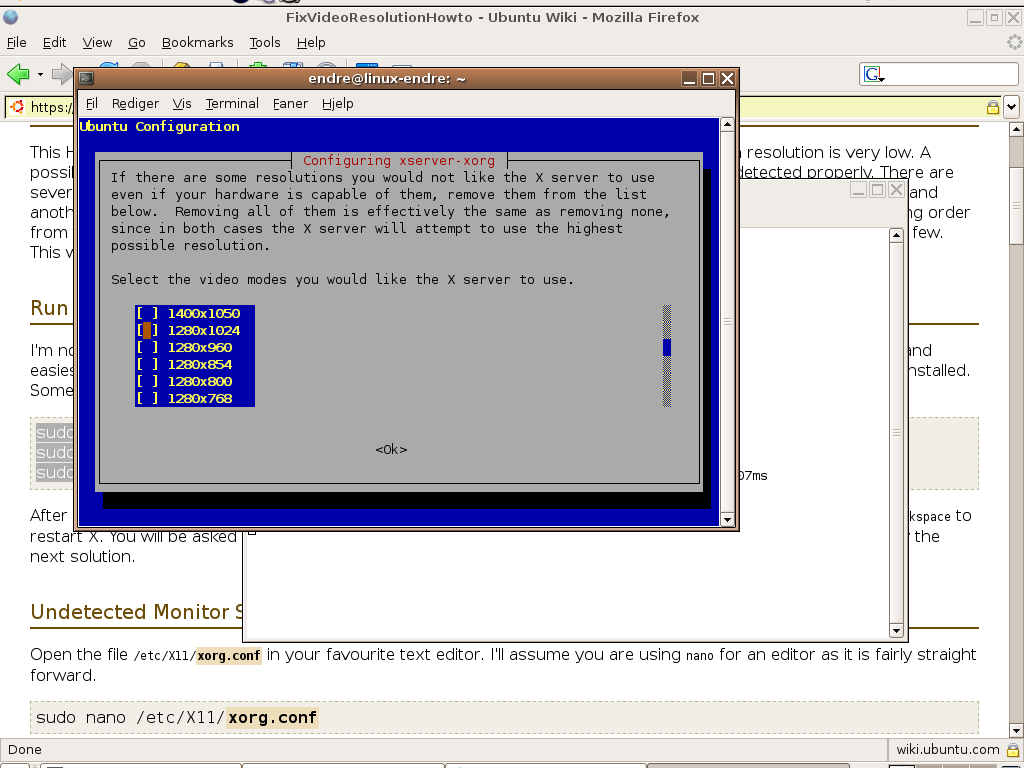
Task: Toggle the 1280x800 resolution checkbox
Action: pyautogui.click(x=147, y=381)
